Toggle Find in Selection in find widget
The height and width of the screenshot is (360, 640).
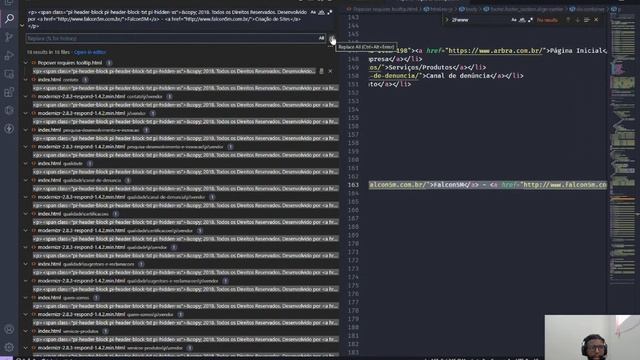tap(587, 20)
